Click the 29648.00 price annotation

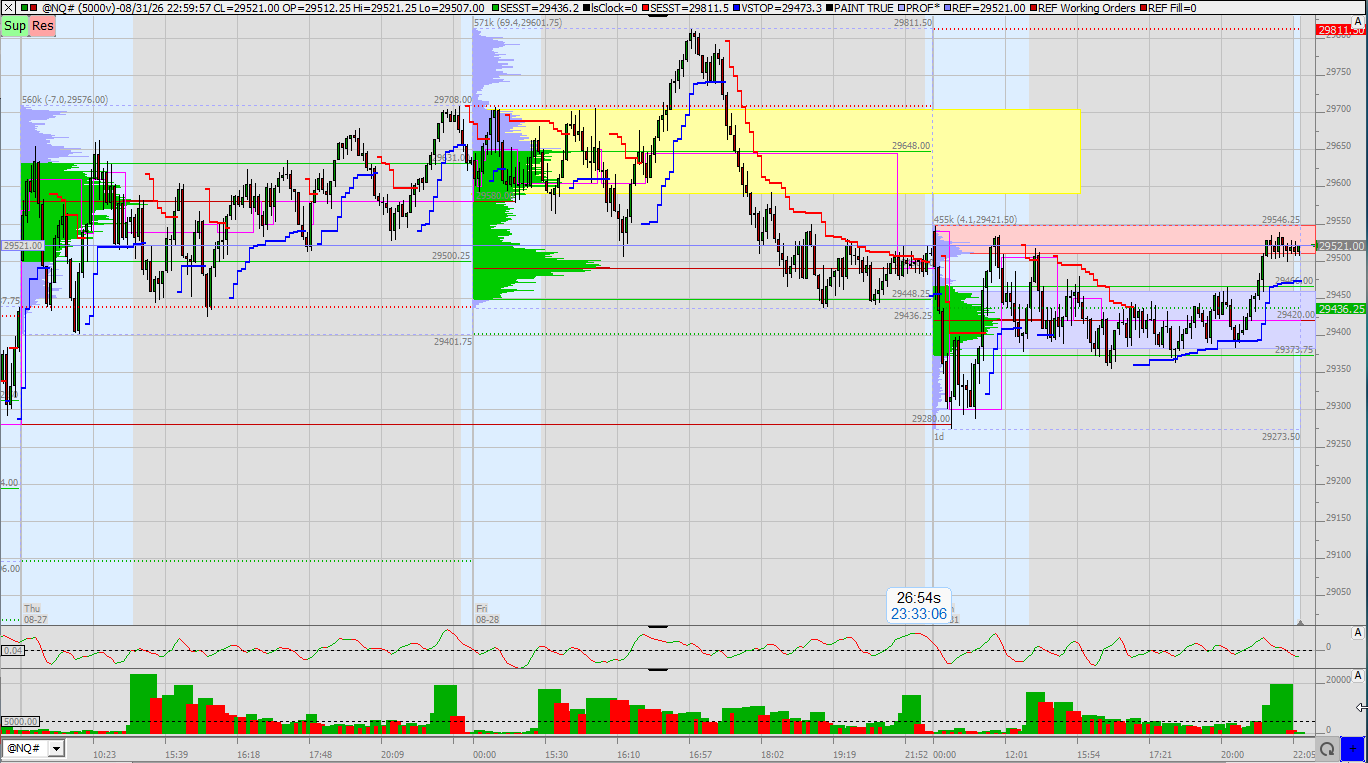[x=911, y=145]
